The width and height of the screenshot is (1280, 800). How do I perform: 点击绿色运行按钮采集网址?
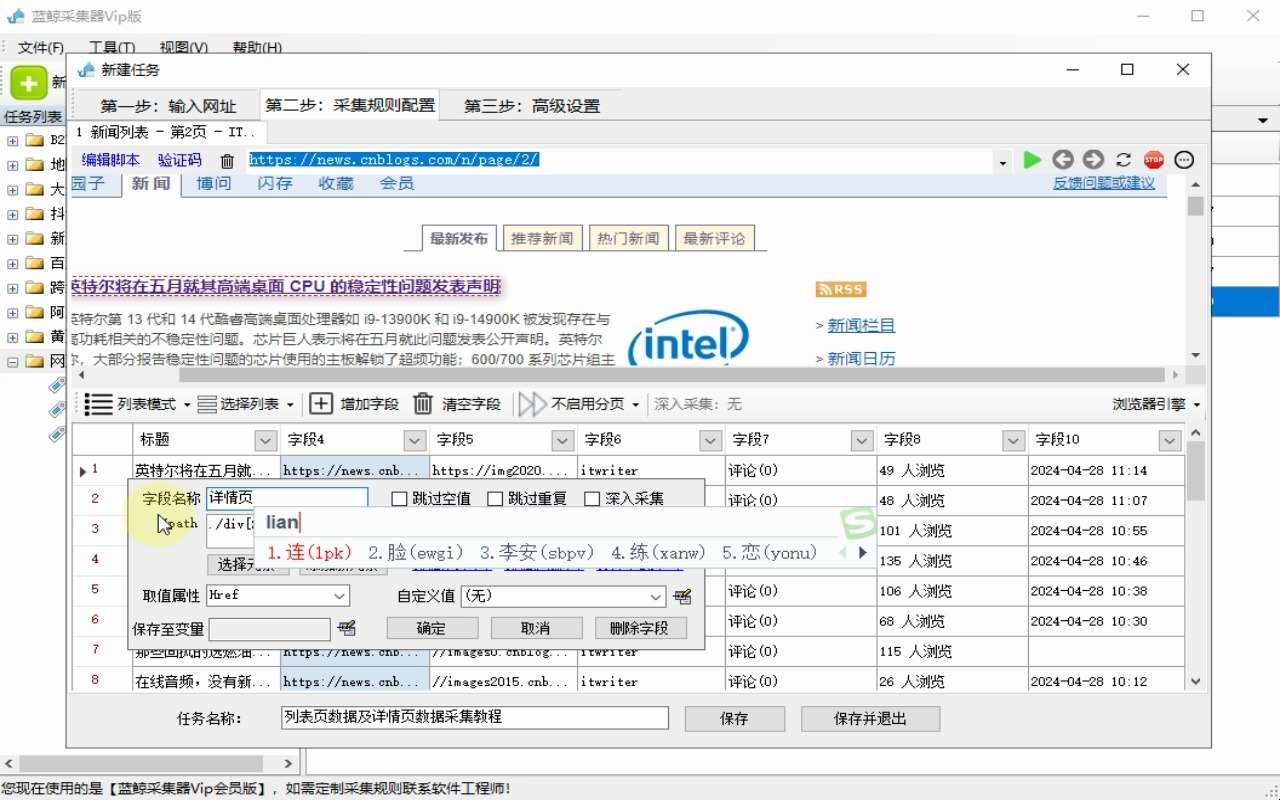[x=1032, y=159]
